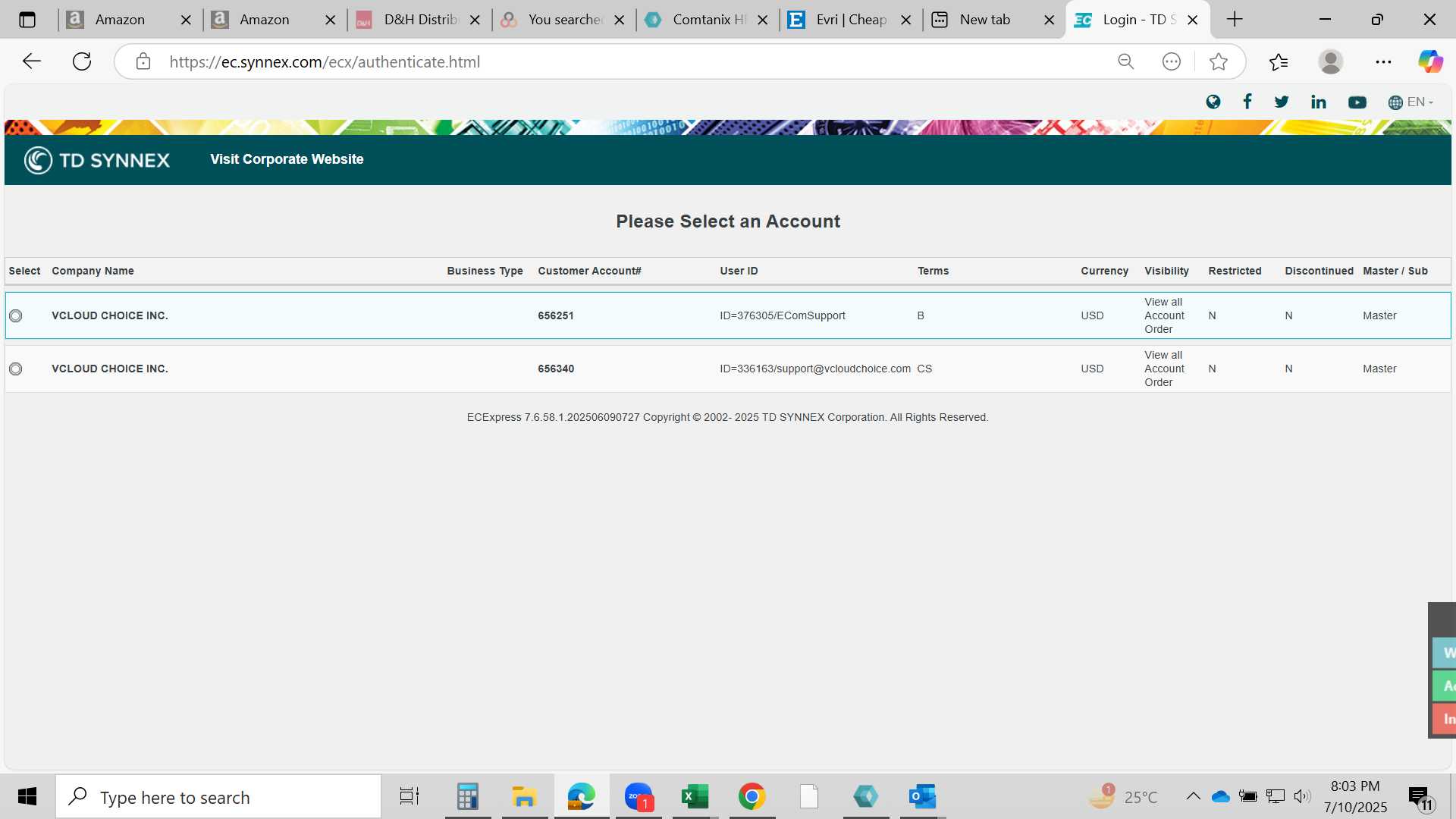Open the favorites list icon
Image resolution: width=1456 pixels, height=819 pixels.
click(x=1279, y=61)
